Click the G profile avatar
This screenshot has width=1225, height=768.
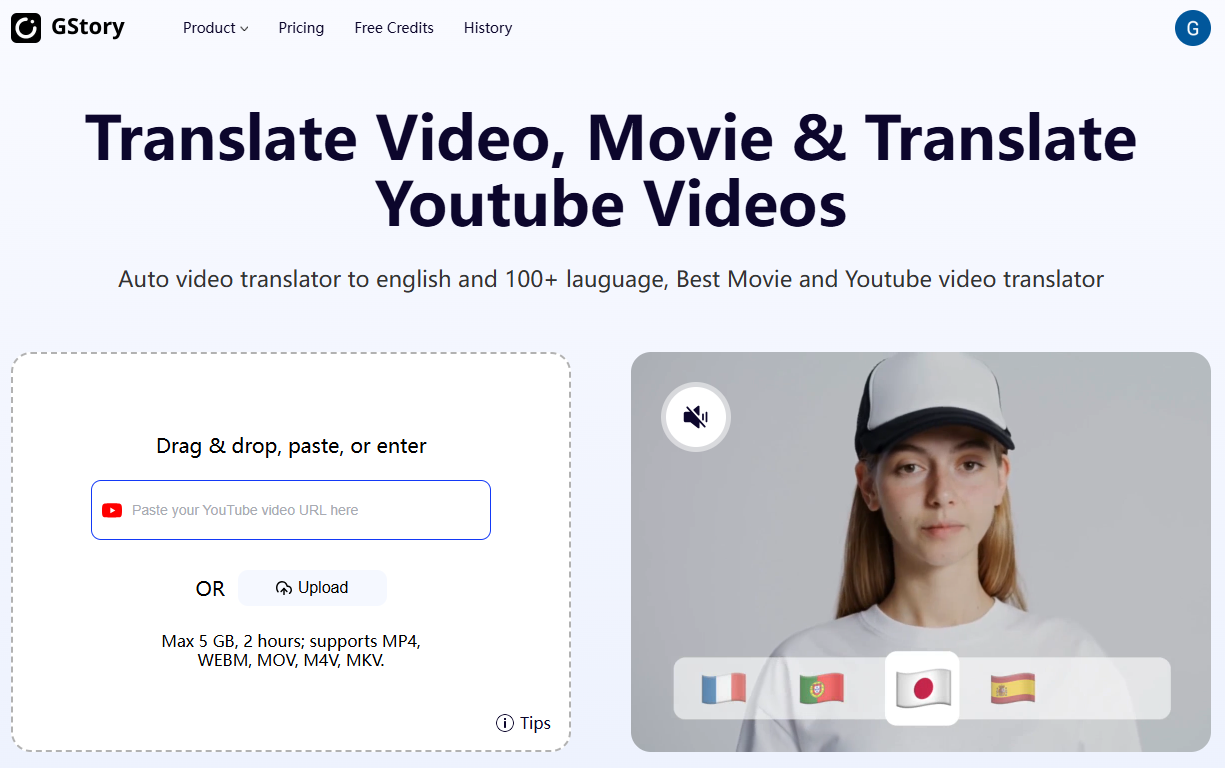click(1192, 28)
